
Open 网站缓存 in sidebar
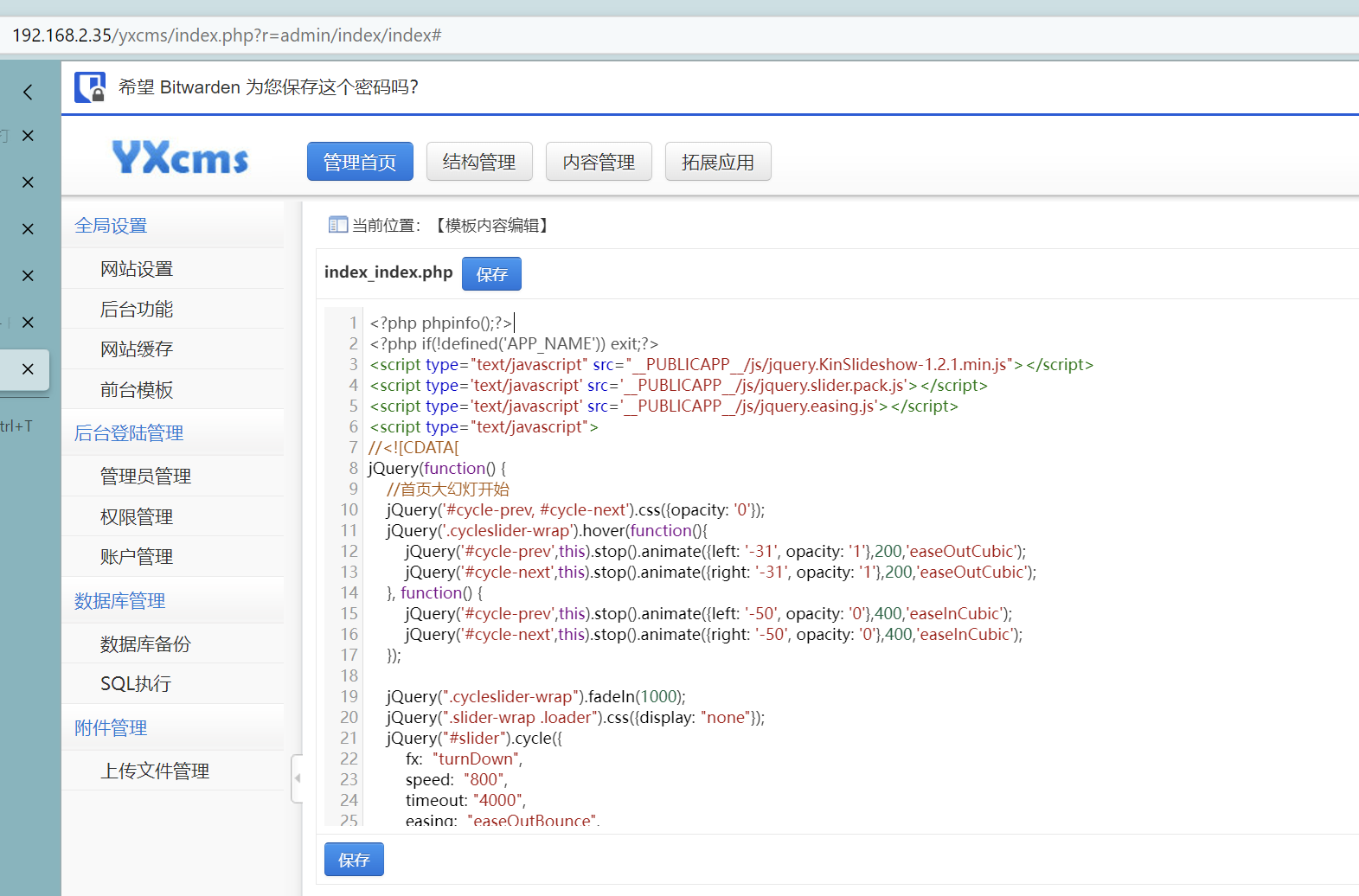pos(173,349)
